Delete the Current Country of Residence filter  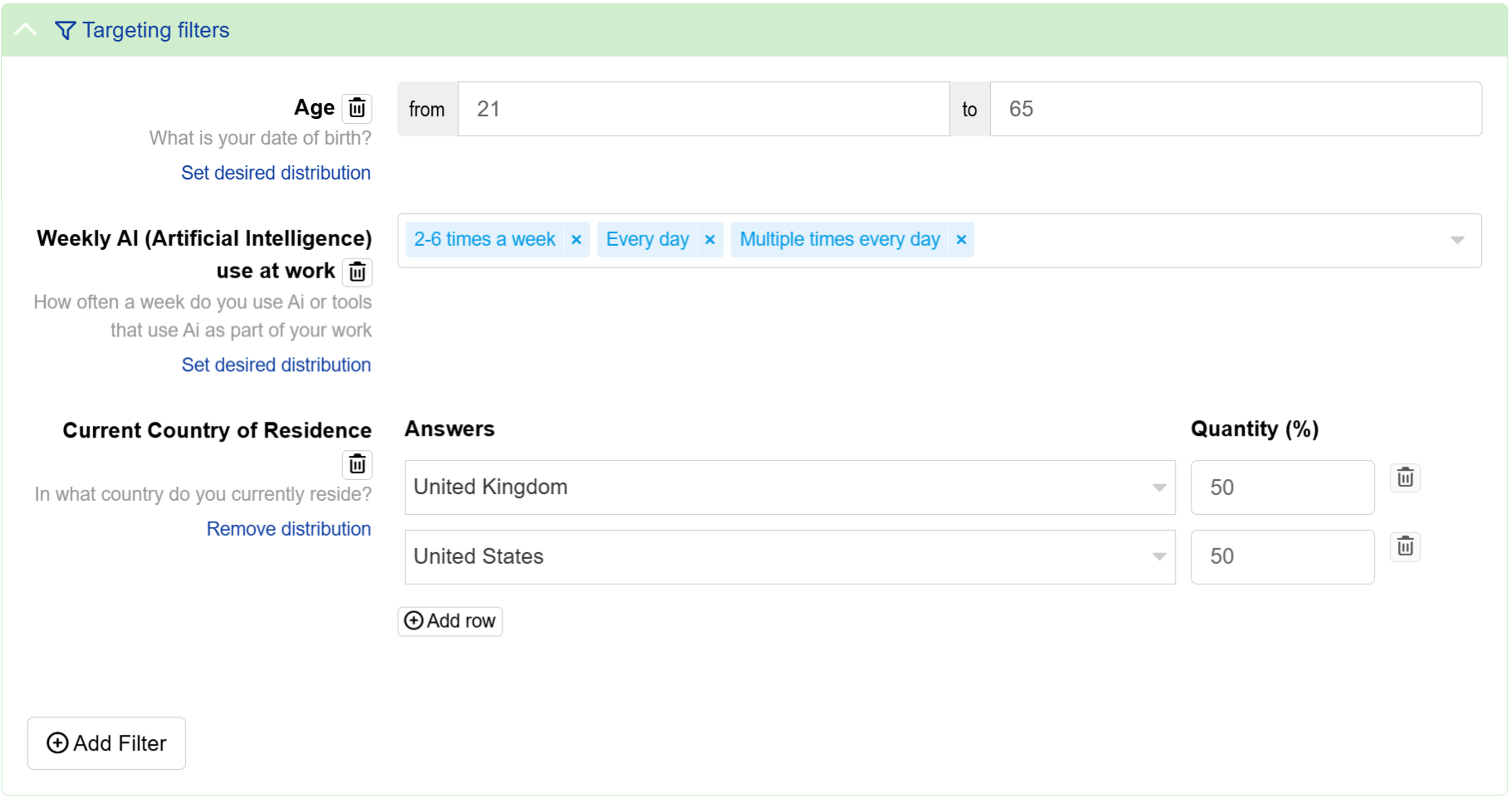357,465
